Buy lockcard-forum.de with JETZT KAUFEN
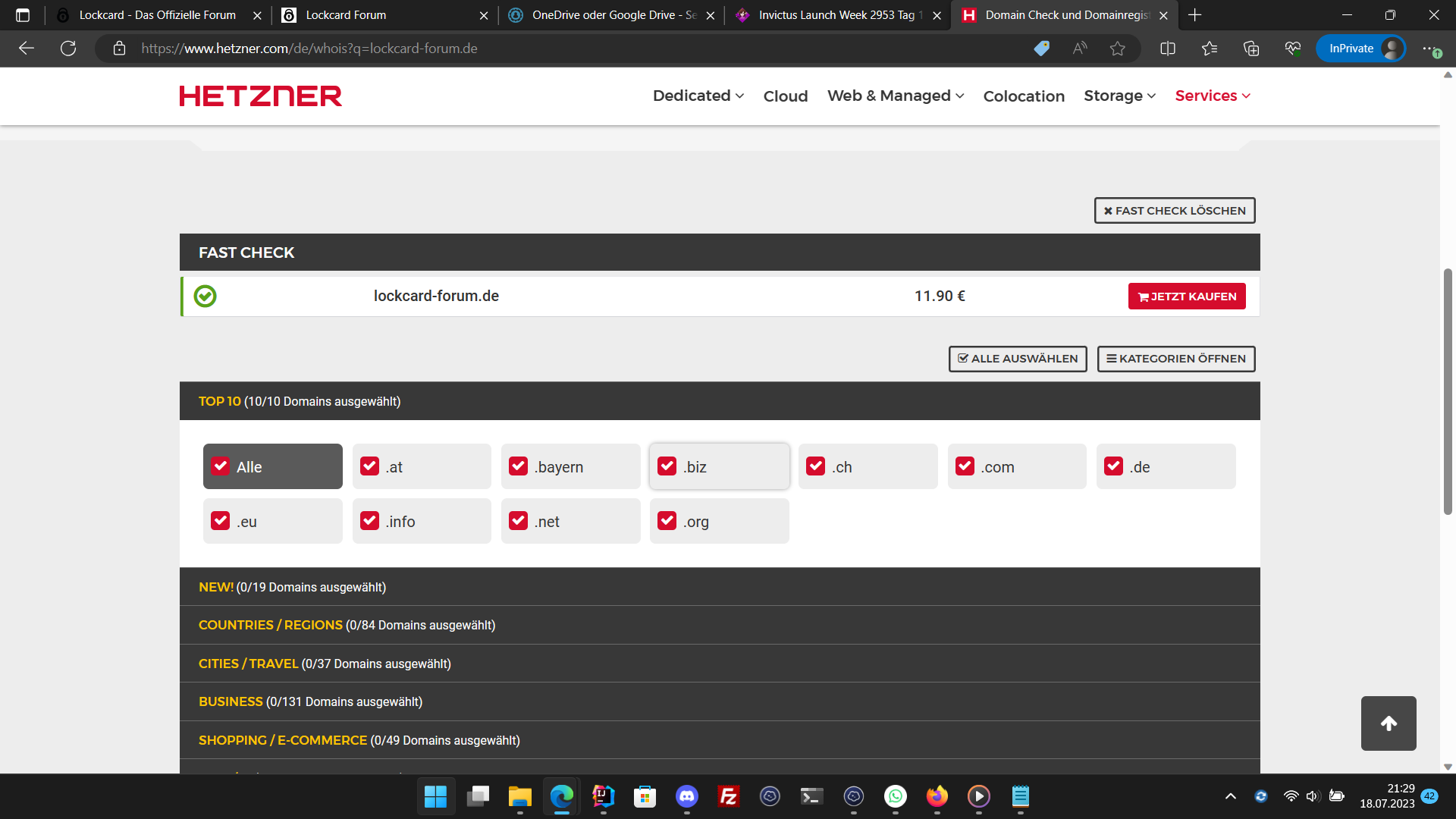 coord(1187,297)
